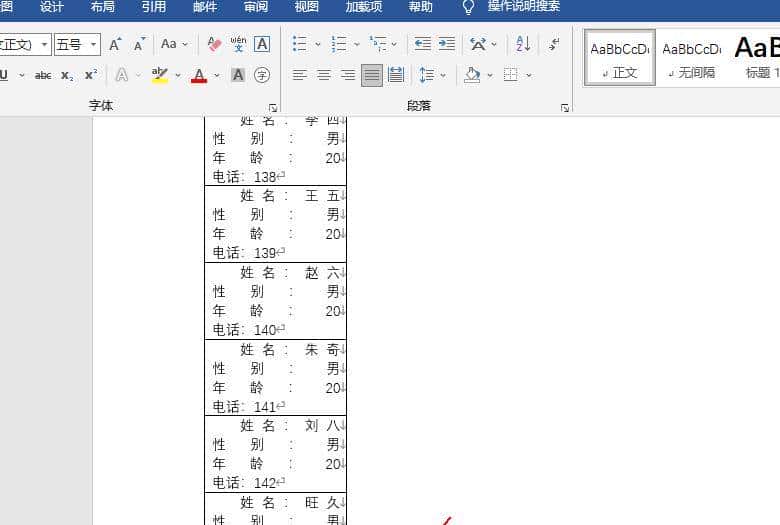
Task: Center align the text
Action: click(x=324, y=75)
